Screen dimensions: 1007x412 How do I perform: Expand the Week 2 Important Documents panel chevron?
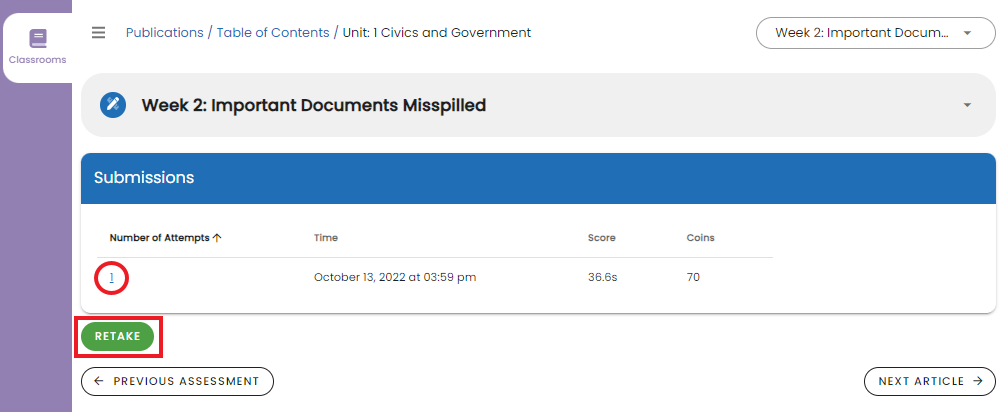(x=967, y=105)
